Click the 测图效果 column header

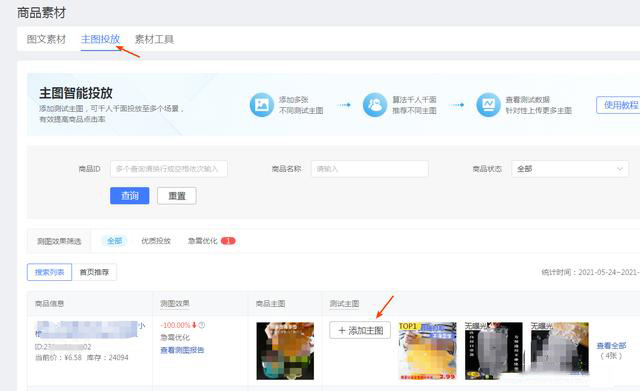[x=175, y=303]
